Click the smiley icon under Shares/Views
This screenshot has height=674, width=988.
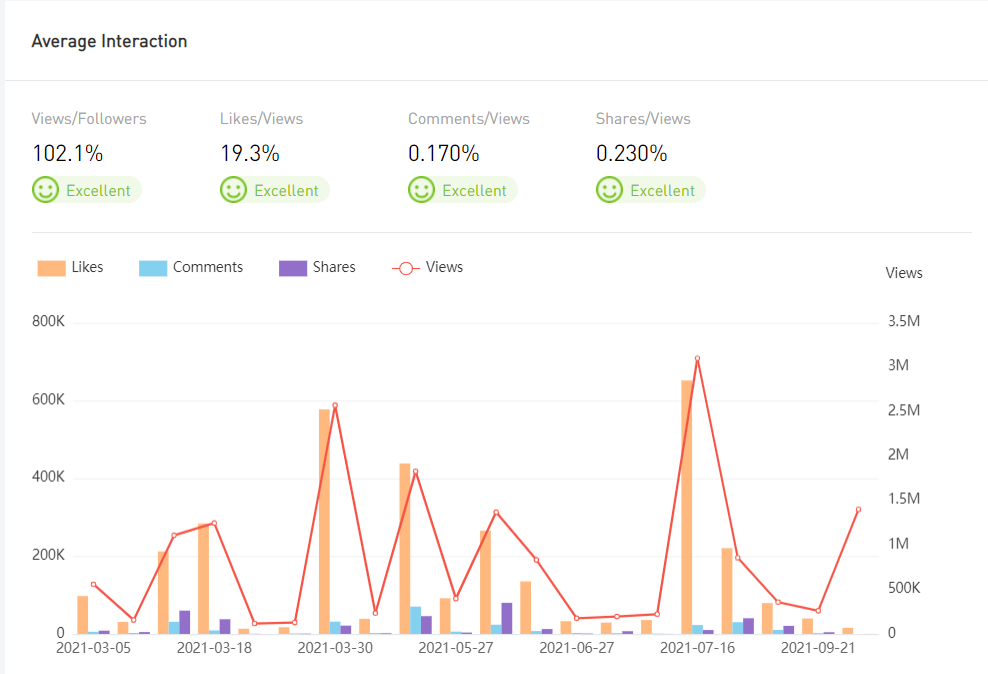point(610,190)
